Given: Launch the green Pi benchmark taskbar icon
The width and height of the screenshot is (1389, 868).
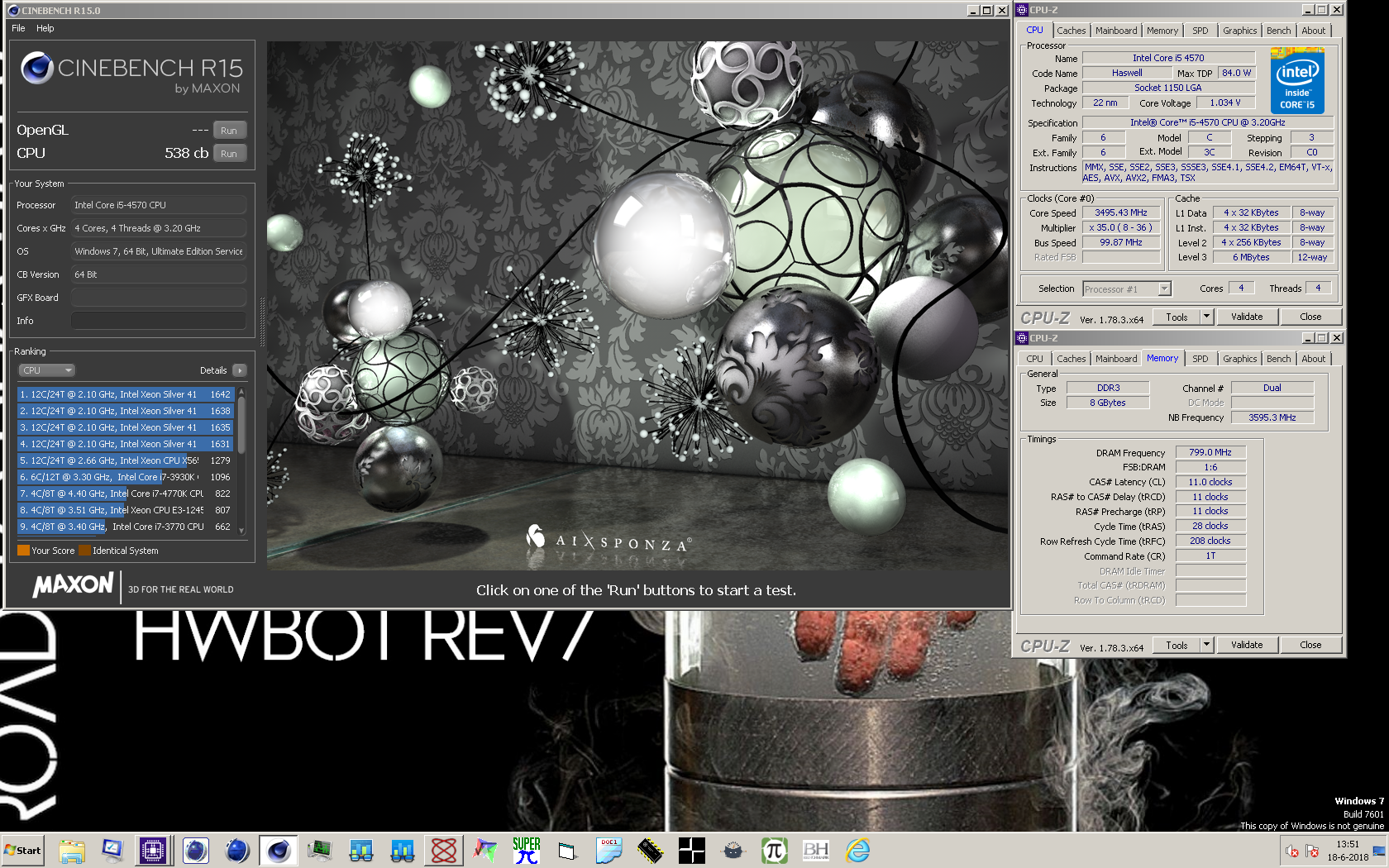Looking at the screenshot, I should pyautogui.click(x=775, y=850).
